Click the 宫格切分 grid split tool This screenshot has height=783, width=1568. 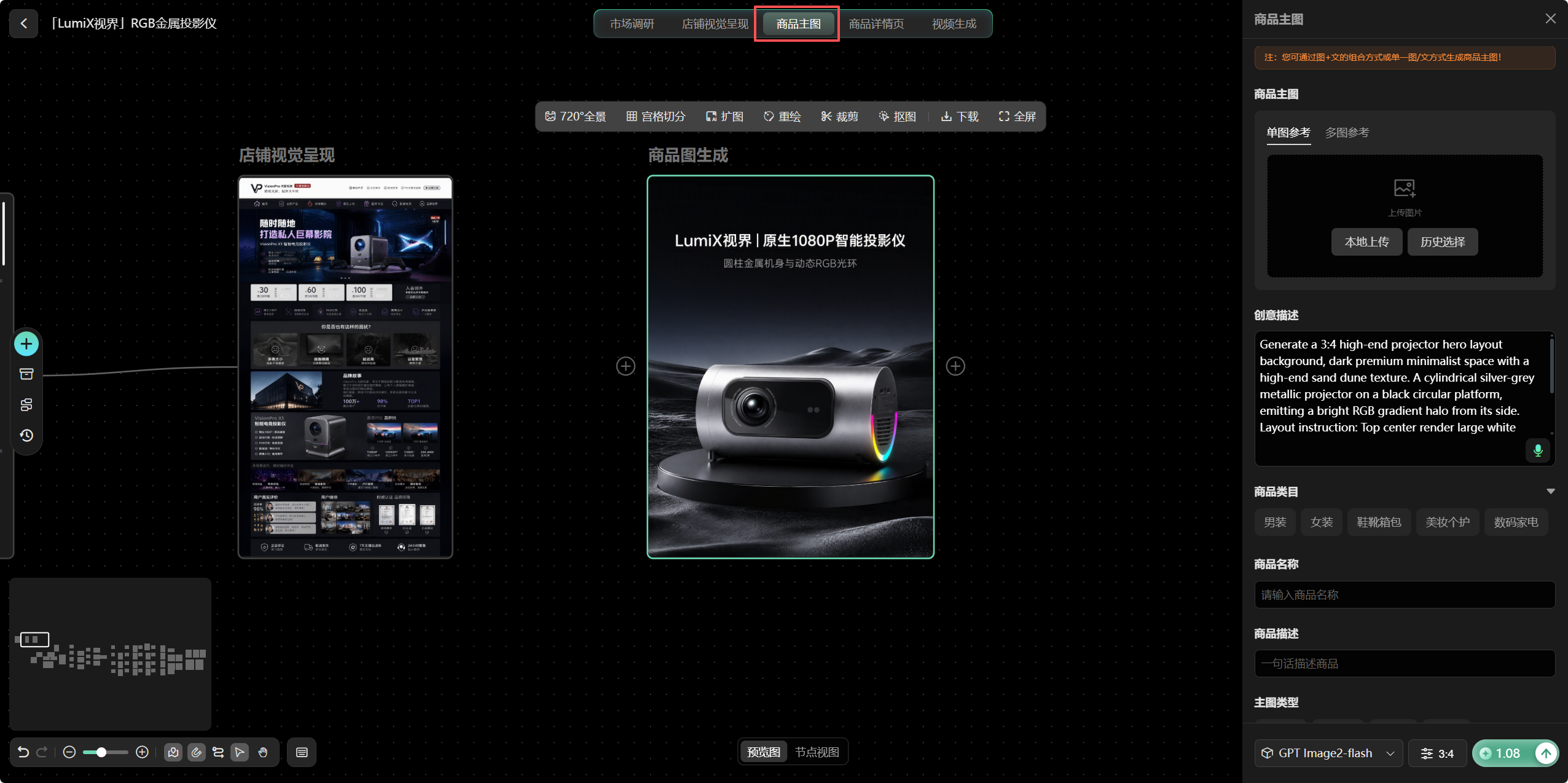click(x=656, y=116)
